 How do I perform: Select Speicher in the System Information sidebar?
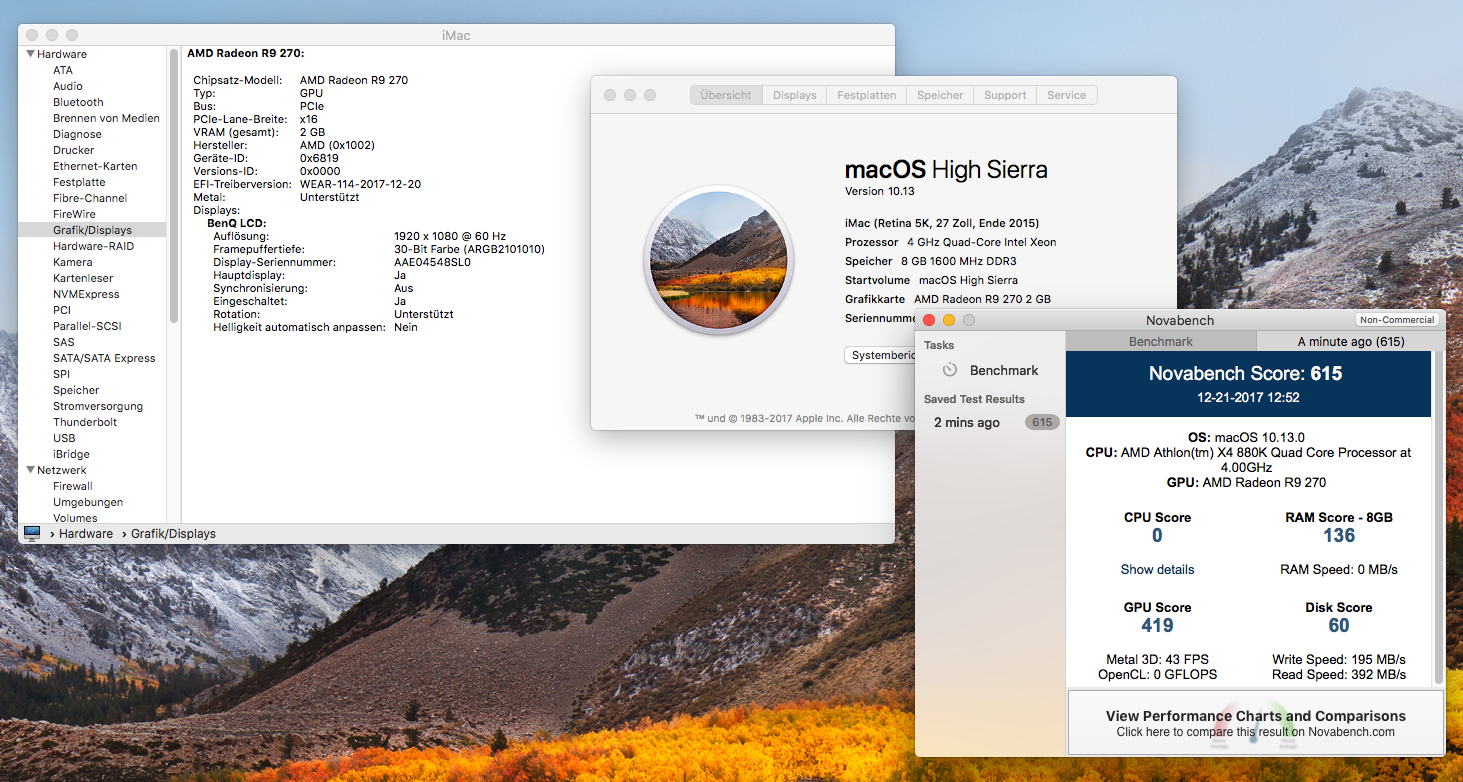coord(76,390)
